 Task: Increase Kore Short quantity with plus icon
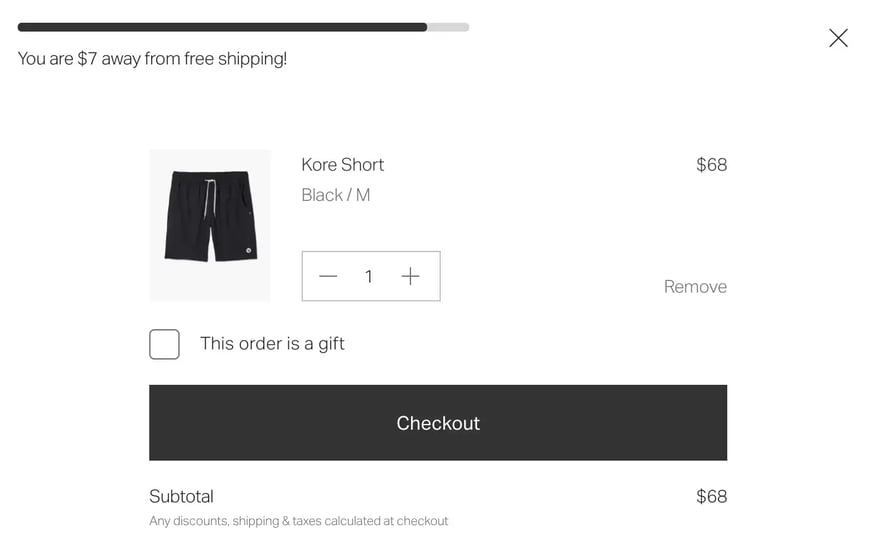(410, 277)
